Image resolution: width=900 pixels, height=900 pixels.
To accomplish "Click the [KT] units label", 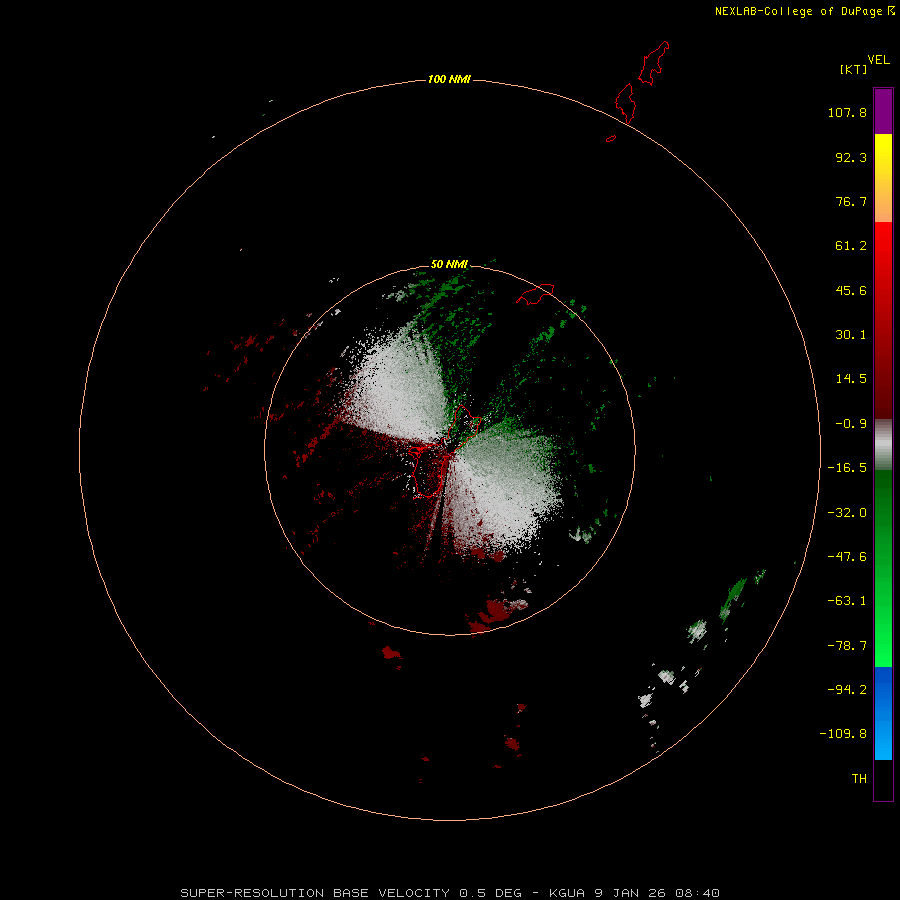I will (x=853, y=69).
